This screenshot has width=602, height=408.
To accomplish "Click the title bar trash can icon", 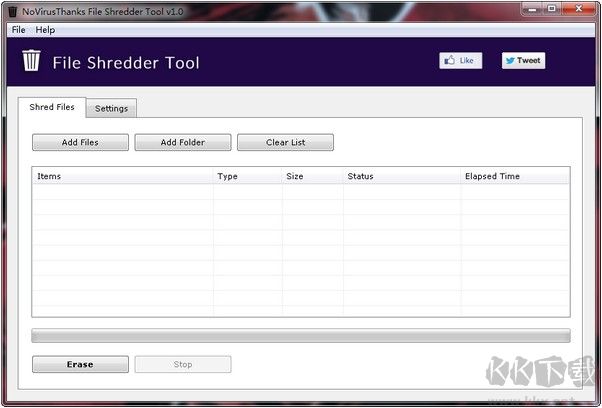I will pos(13,11).
